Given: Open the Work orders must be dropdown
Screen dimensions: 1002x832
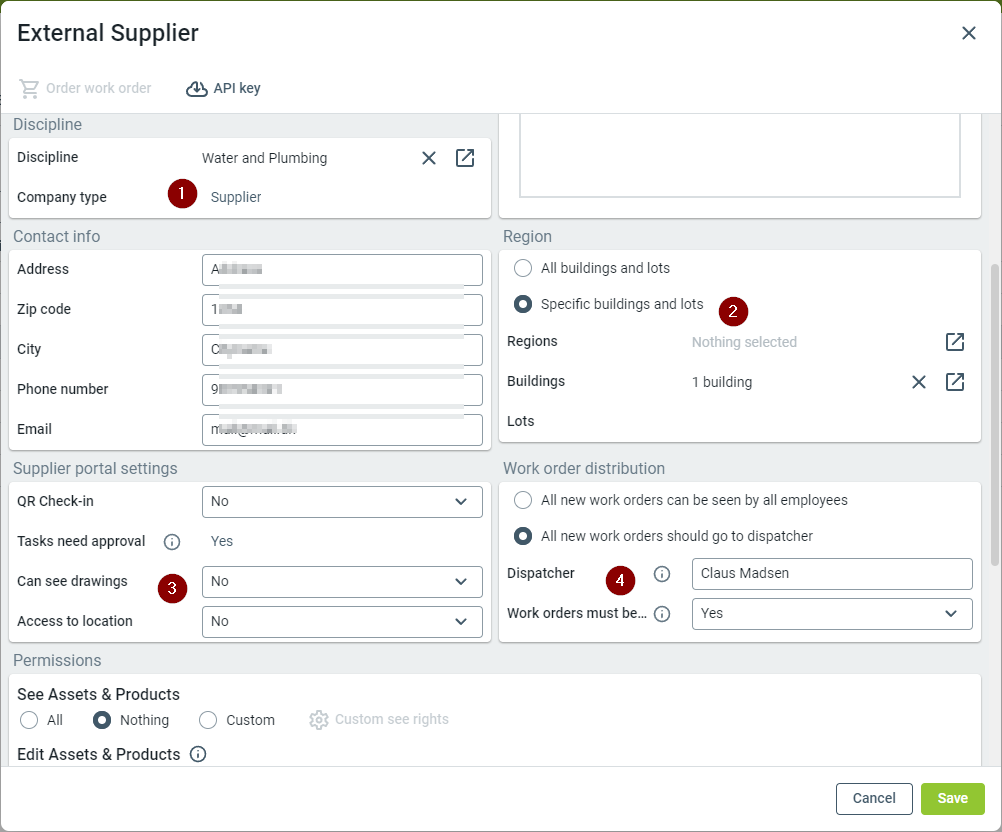Looking at the screenshot, I should [x=831, y=614].
